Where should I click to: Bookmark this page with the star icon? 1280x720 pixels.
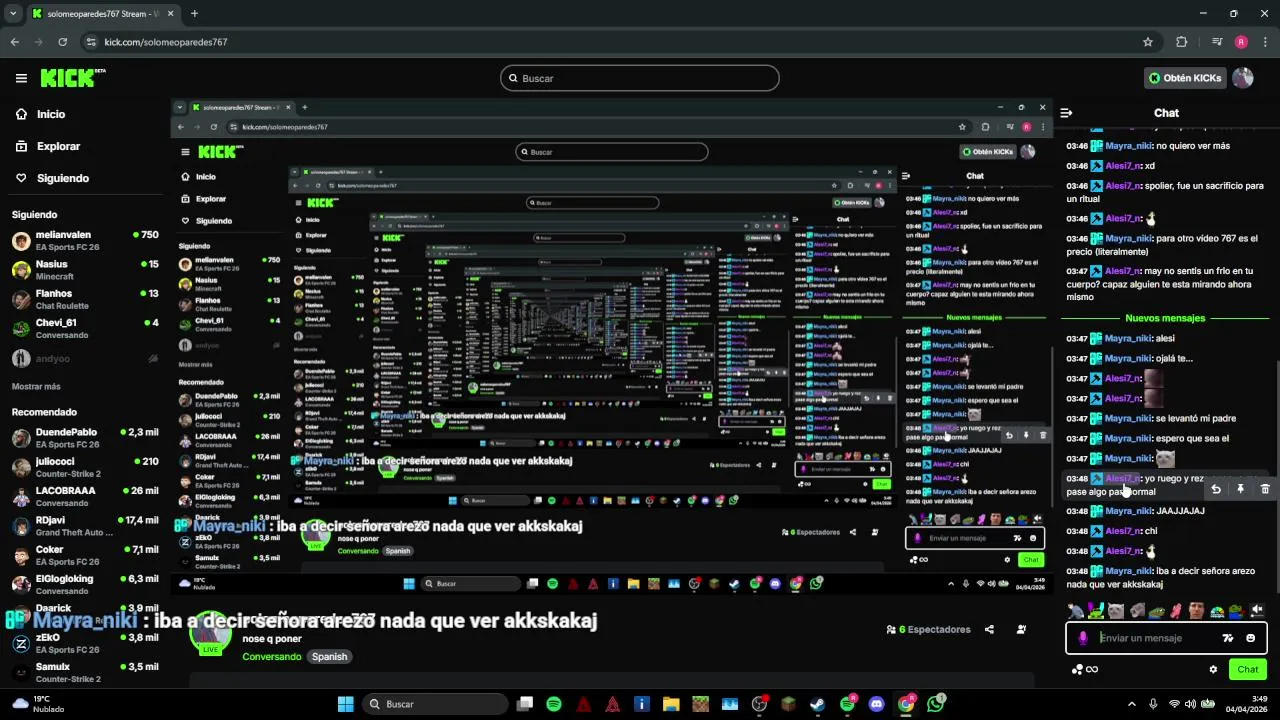(1148, 42)
